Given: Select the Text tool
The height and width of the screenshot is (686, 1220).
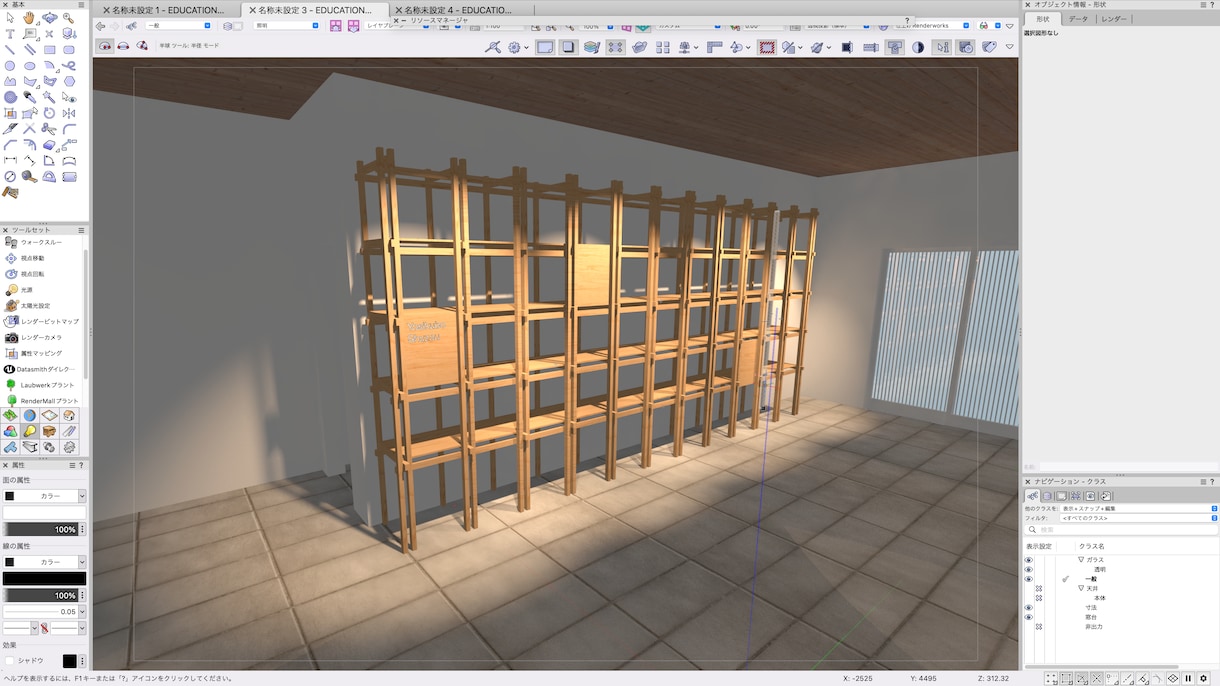Looking at the screenshot, I should (10, 34).
